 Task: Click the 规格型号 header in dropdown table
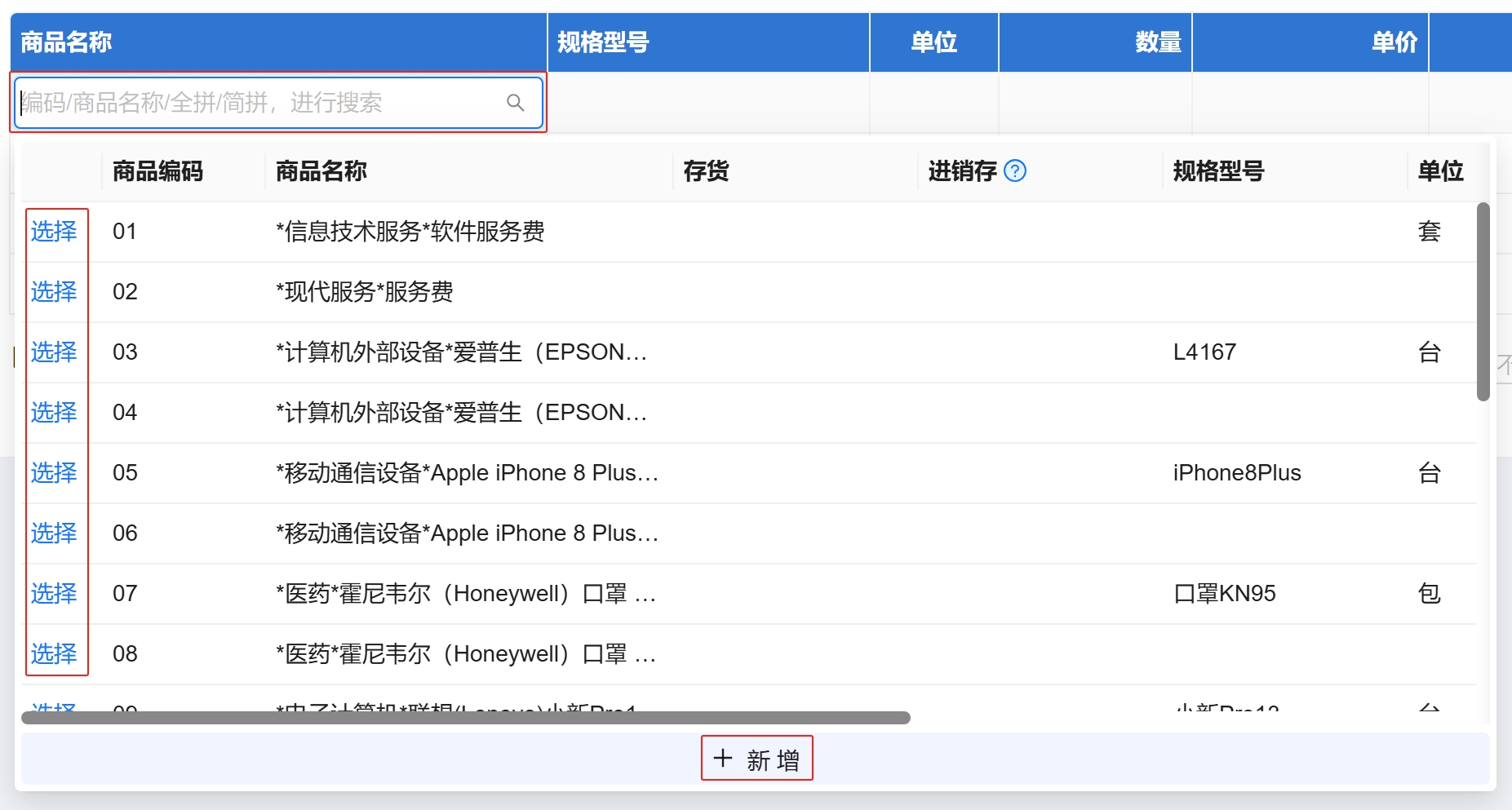click(x=1217, y=171)
